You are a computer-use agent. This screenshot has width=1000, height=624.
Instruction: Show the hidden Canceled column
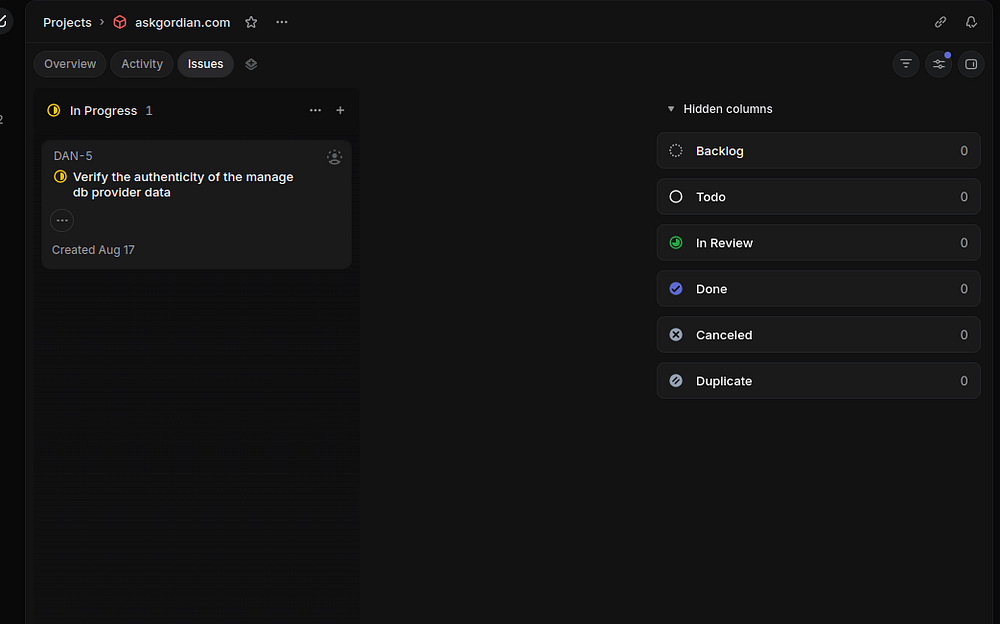click(818, 334)
